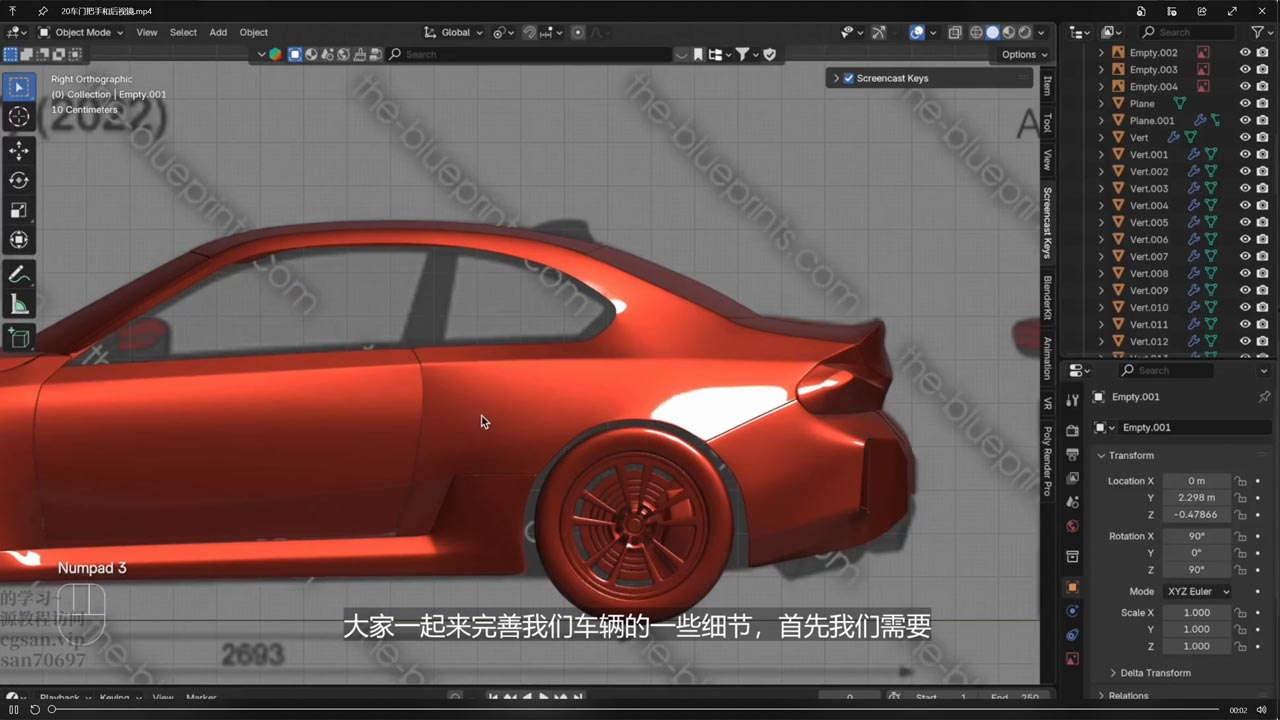The image size is (1280, 720).
Task: Open the Render properties tab icon
Action: (x=1072, y=431)
